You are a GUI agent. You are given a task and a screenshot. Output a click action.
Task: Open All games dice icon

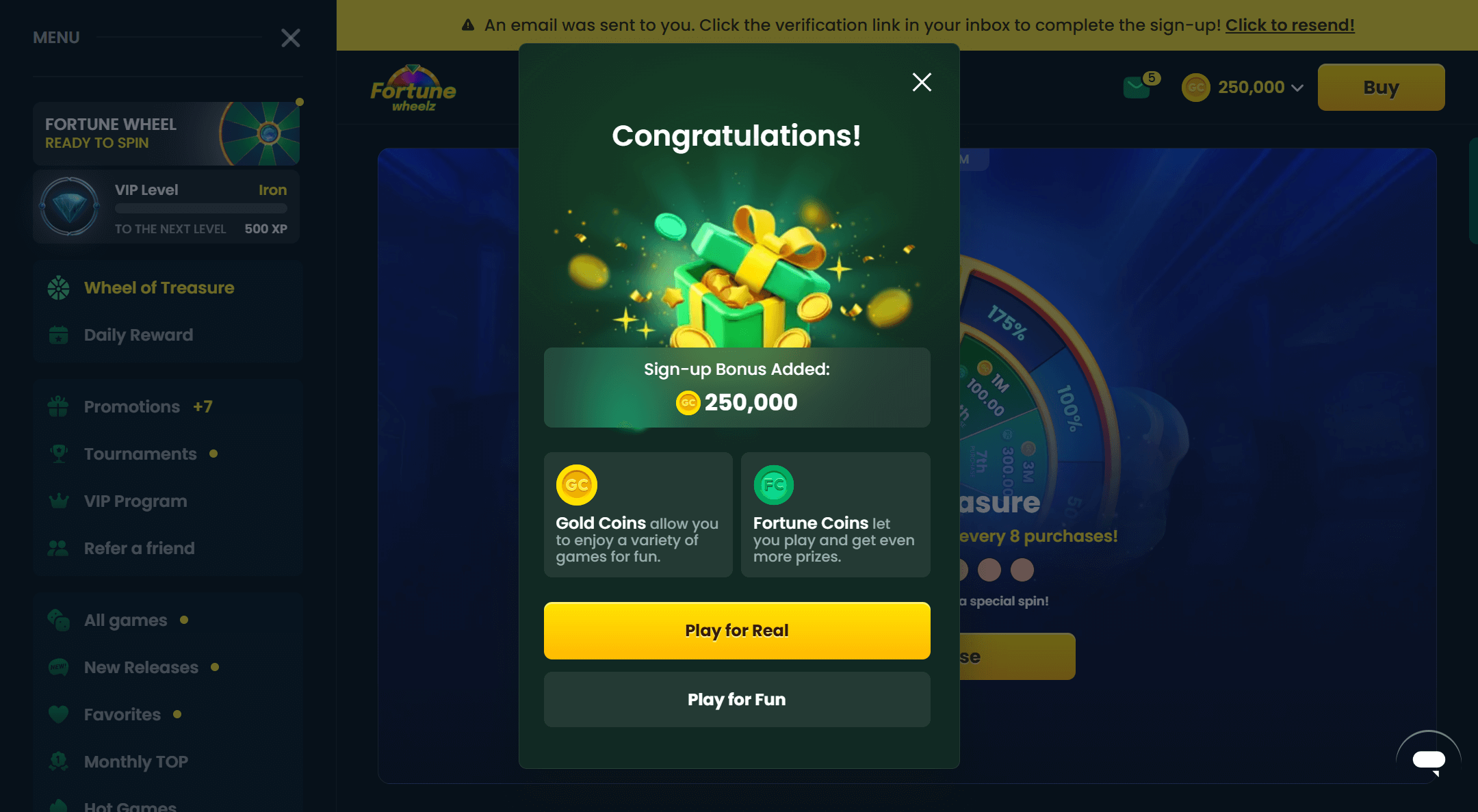(x=58, y=620)
